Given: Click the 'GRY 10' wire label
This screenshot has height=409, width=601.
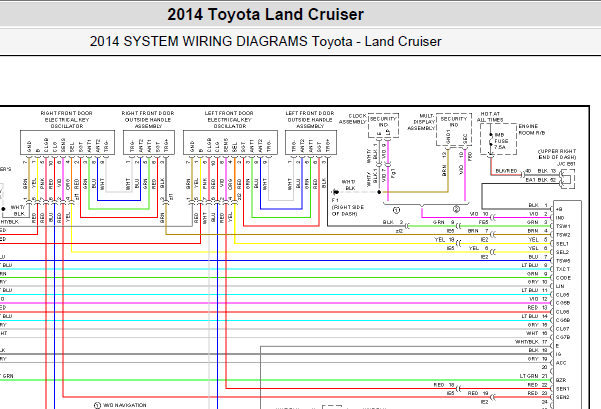Looking at the screenshot, I should click(x=538, y=282).
